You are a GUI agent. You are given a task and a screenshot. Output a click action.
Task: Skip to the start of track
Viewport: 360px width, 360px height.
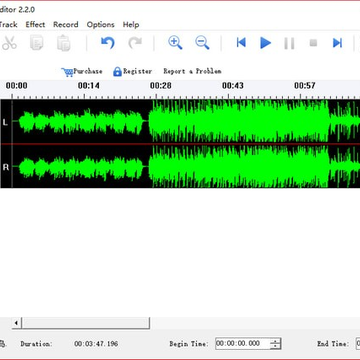(x=241, y=43)
